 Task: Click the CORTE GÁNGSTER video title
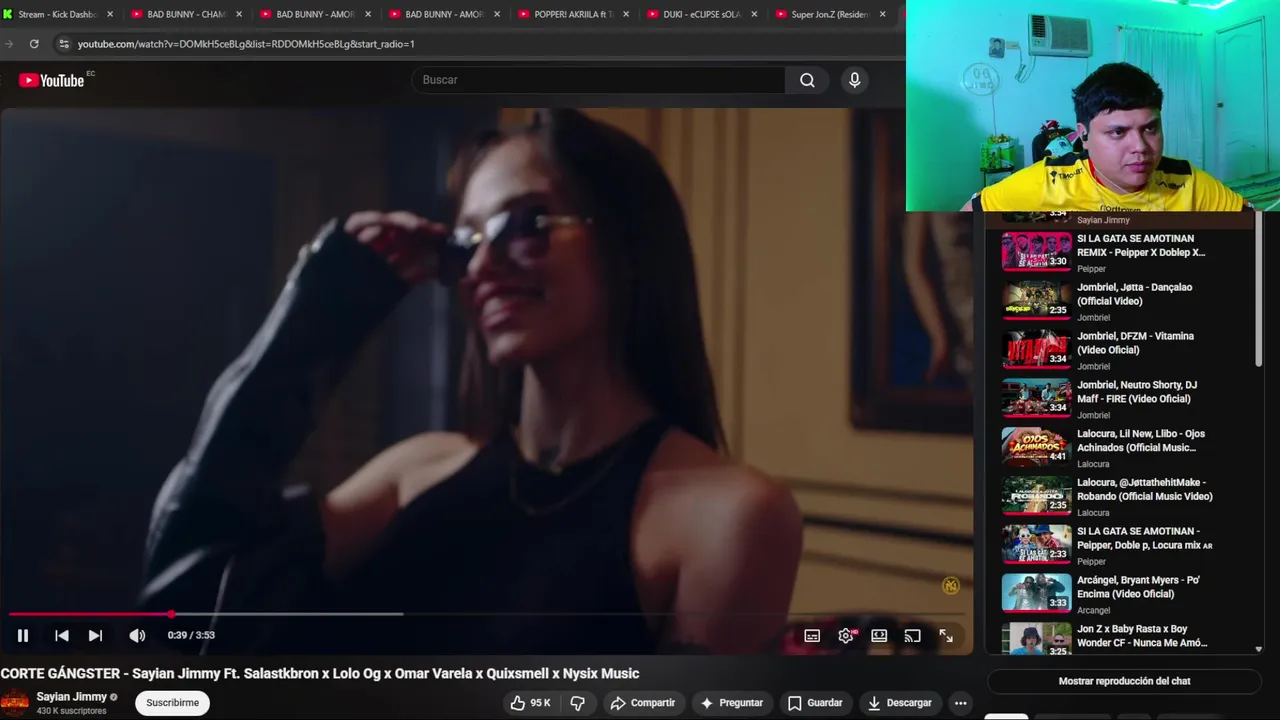point(320,673)
